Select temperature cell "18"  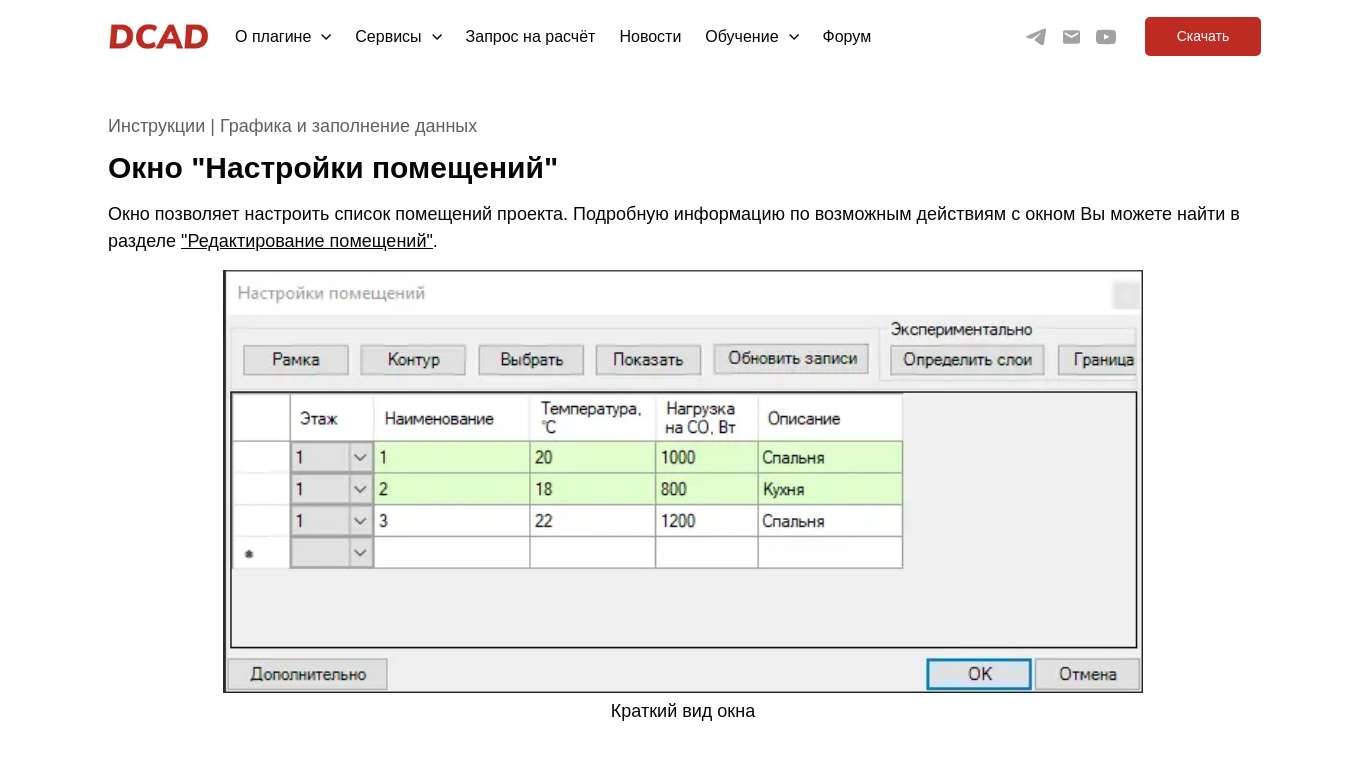(x=593, y=490)
